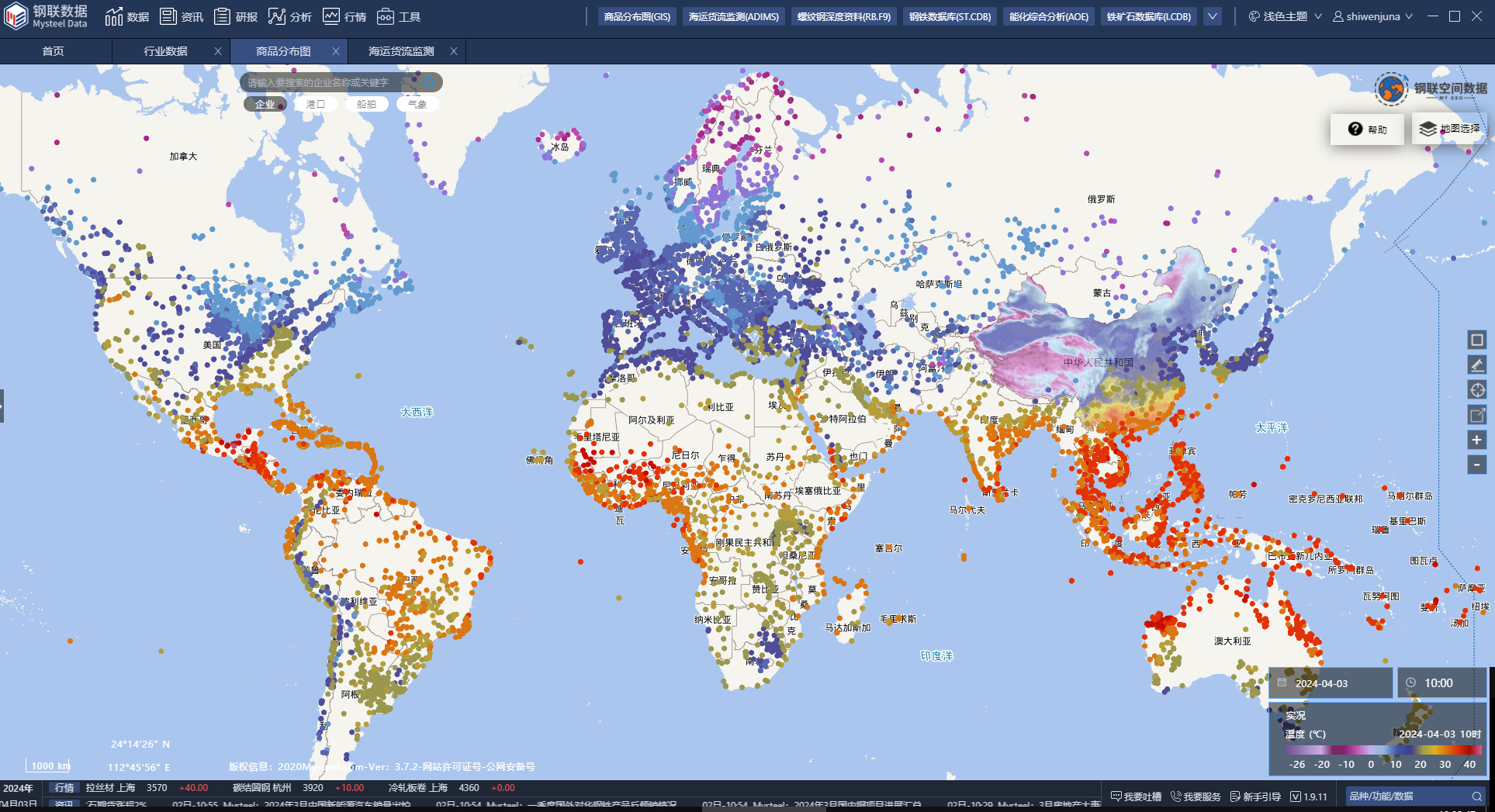1495x812 pixels.
Task: Switch to the 海运货流监测 tab
Action: click(401, 51)
